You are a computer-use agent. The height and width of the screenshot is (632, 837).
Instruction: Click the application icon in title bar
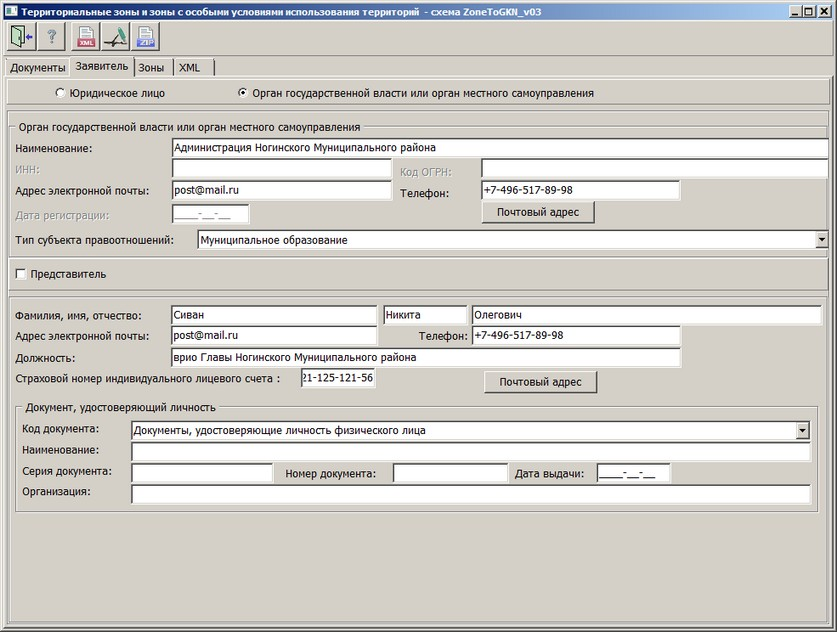pos(9,9)
